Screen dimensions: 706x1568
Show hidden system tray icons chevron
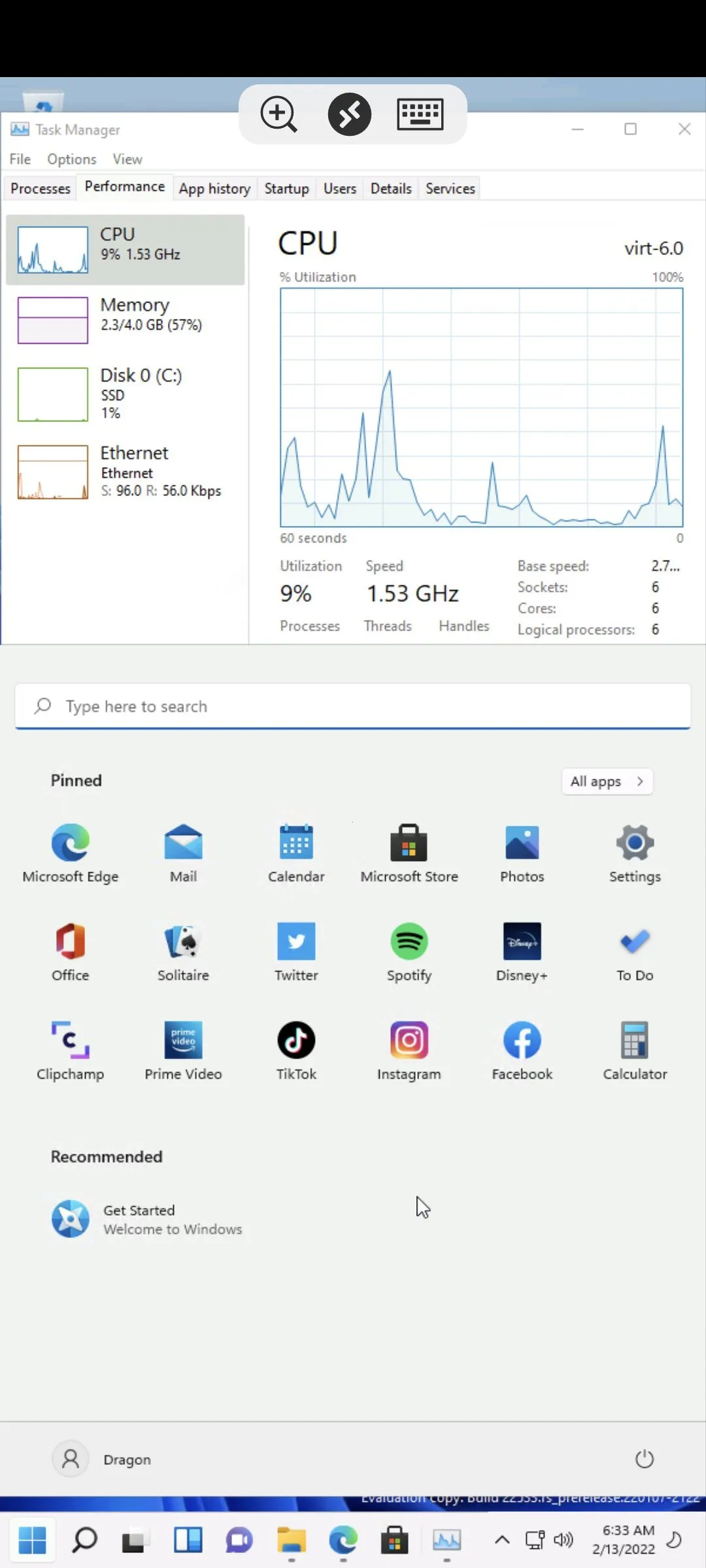(x=502, y=1540)
